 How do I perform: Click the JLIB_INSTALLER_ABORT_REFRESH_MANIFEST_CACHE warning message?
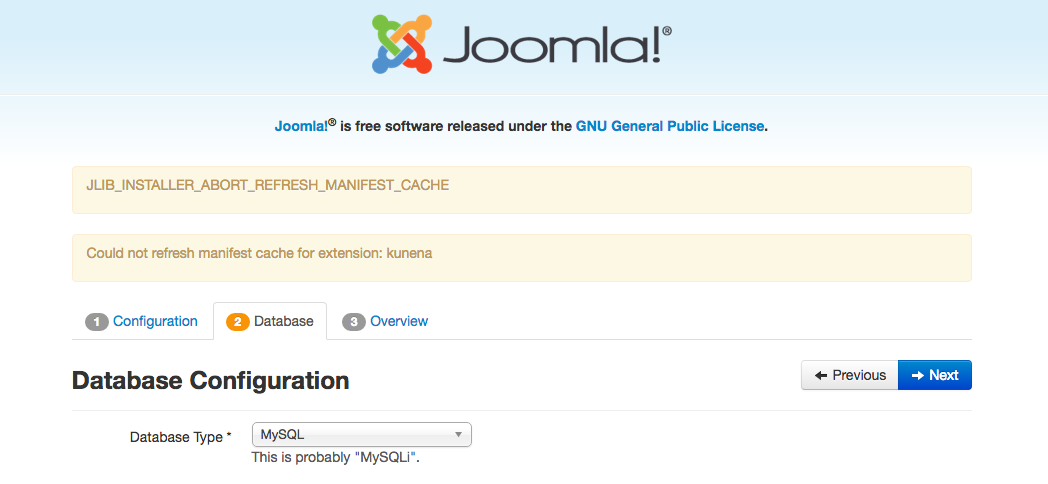pos(268,185)
